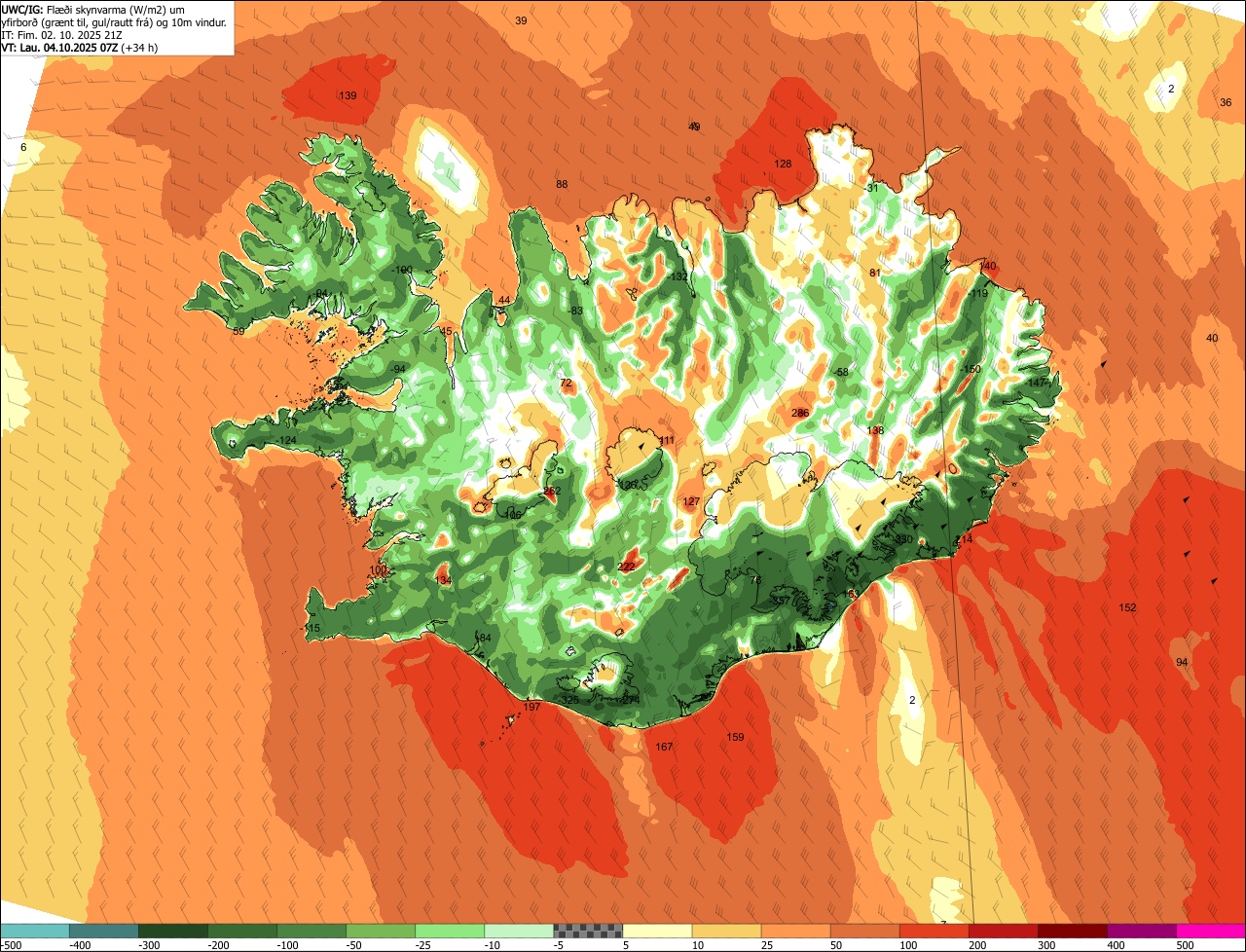Pick the red-orange swatch between 100 and 200
This screenshot has width=1246, height=952.
[x=934, y=931]
